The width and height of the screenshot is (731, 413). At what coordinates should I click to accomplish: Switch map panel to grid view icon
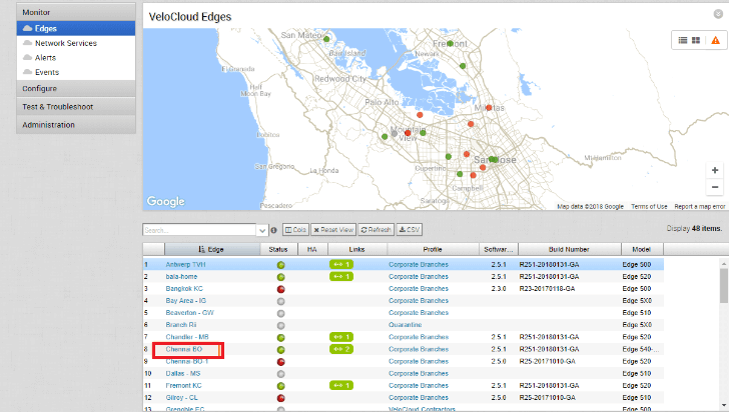(x=696, y=41)
